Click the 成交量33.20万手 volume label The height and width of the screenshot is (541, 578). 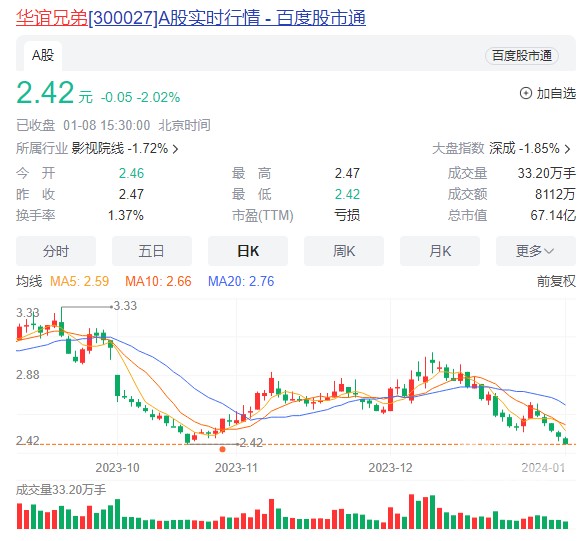61,490
